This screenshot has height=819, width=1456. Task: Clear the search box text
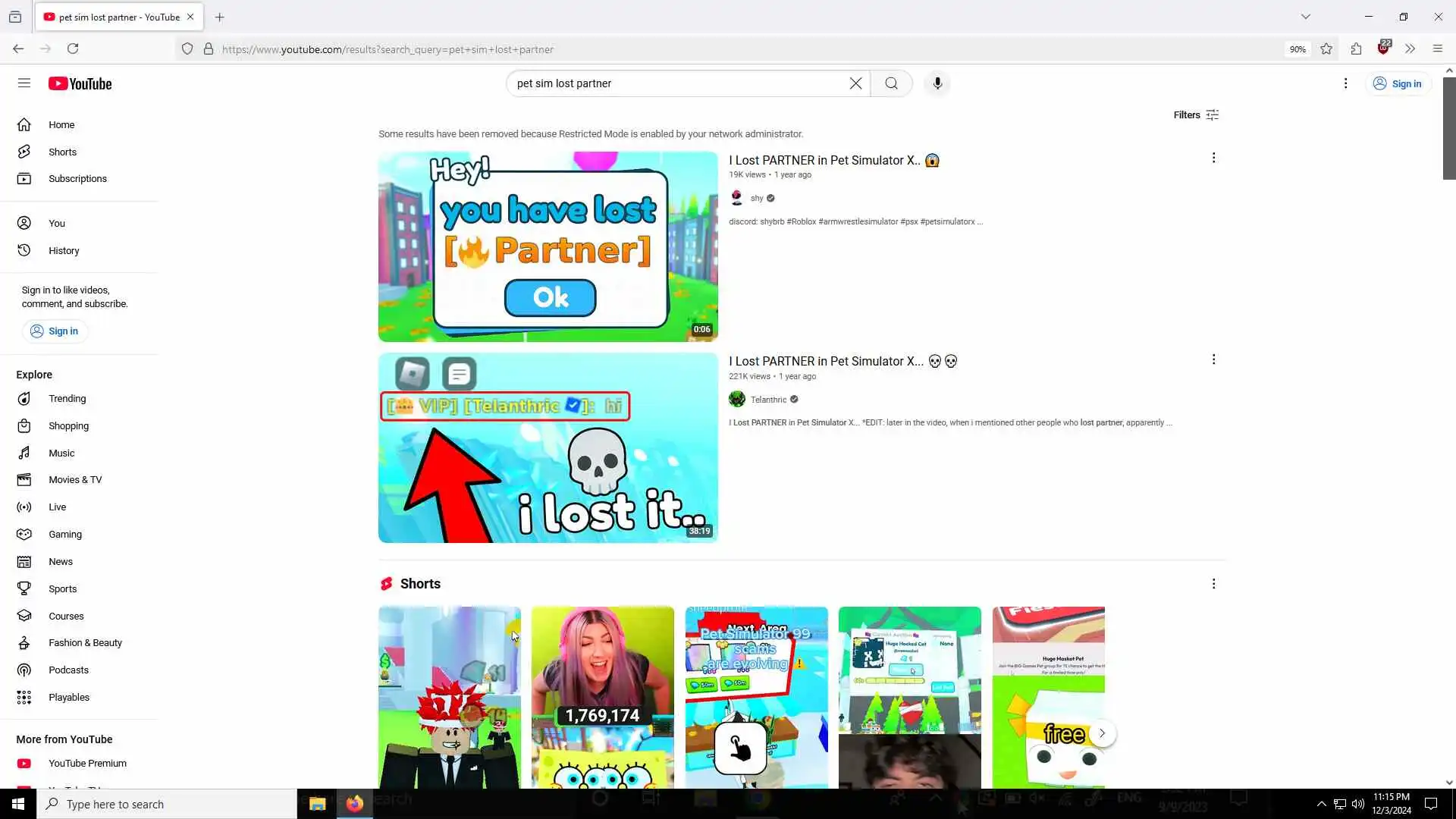(855, 83)
